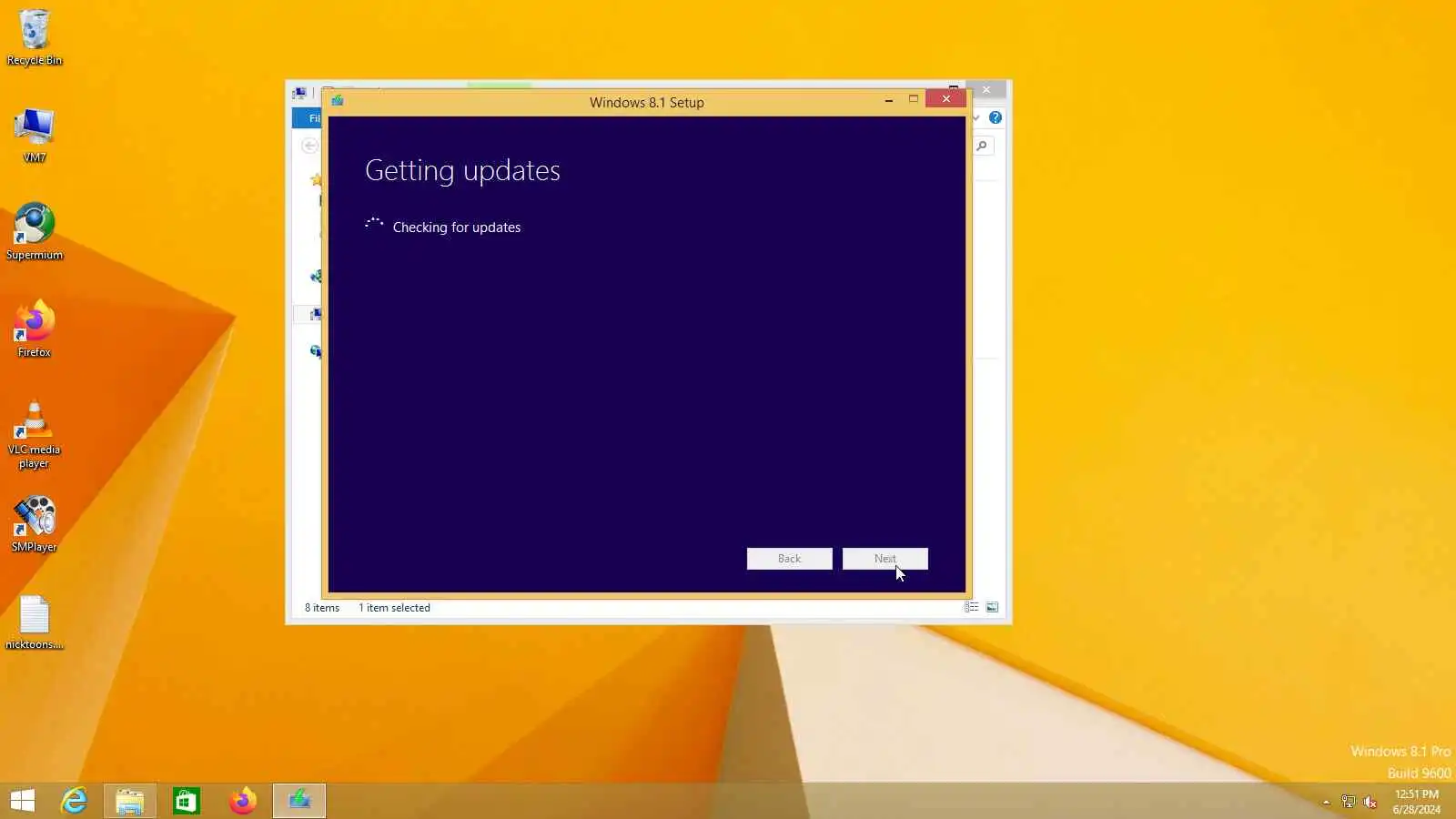Show hidden system tray icons
This screenshot has width=1456, height=819.
(1326, 802)
